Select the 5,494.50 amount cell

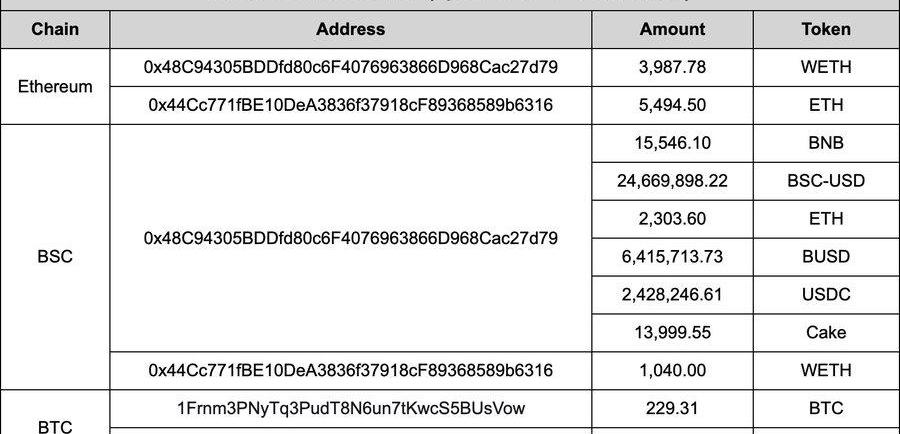pos(672,105)
